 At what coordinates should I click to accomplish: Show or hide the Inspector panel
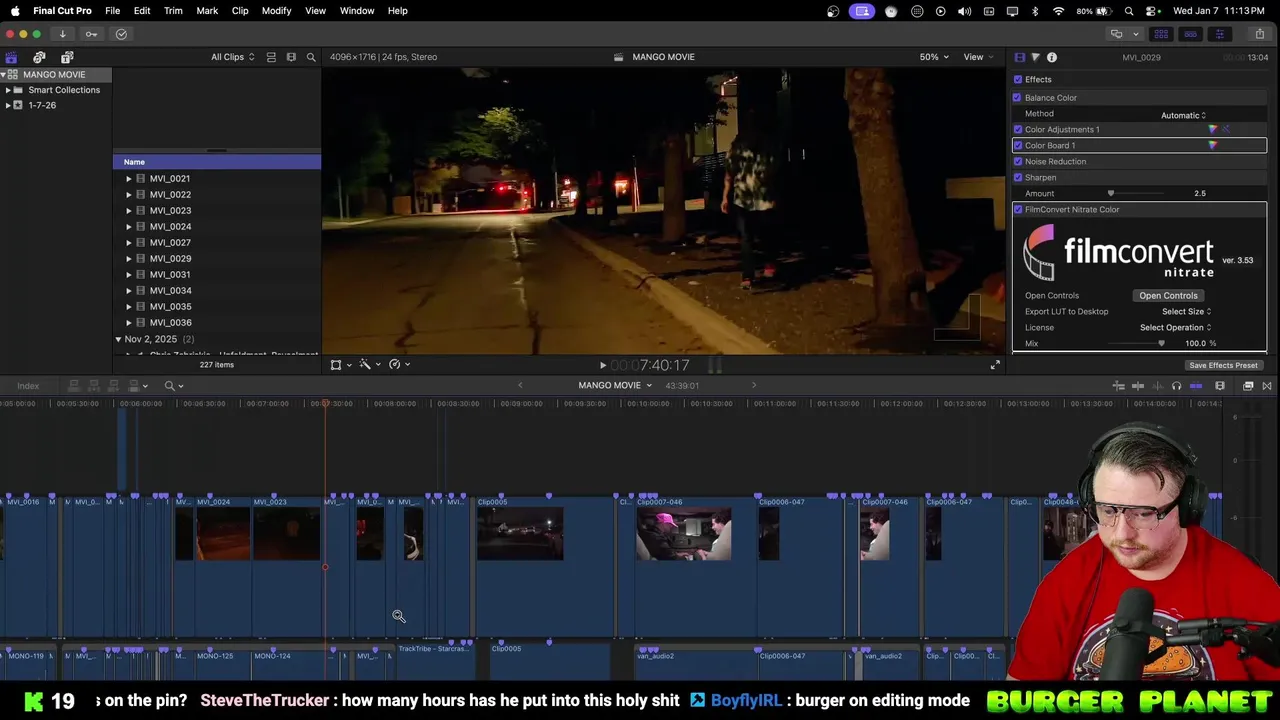click(x=1219, y=34)
